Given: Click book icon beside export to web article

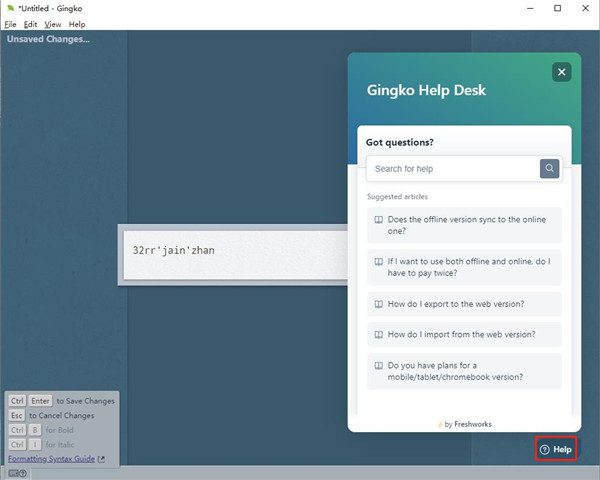Looking at the screenshot, I should tap(378, 304).
